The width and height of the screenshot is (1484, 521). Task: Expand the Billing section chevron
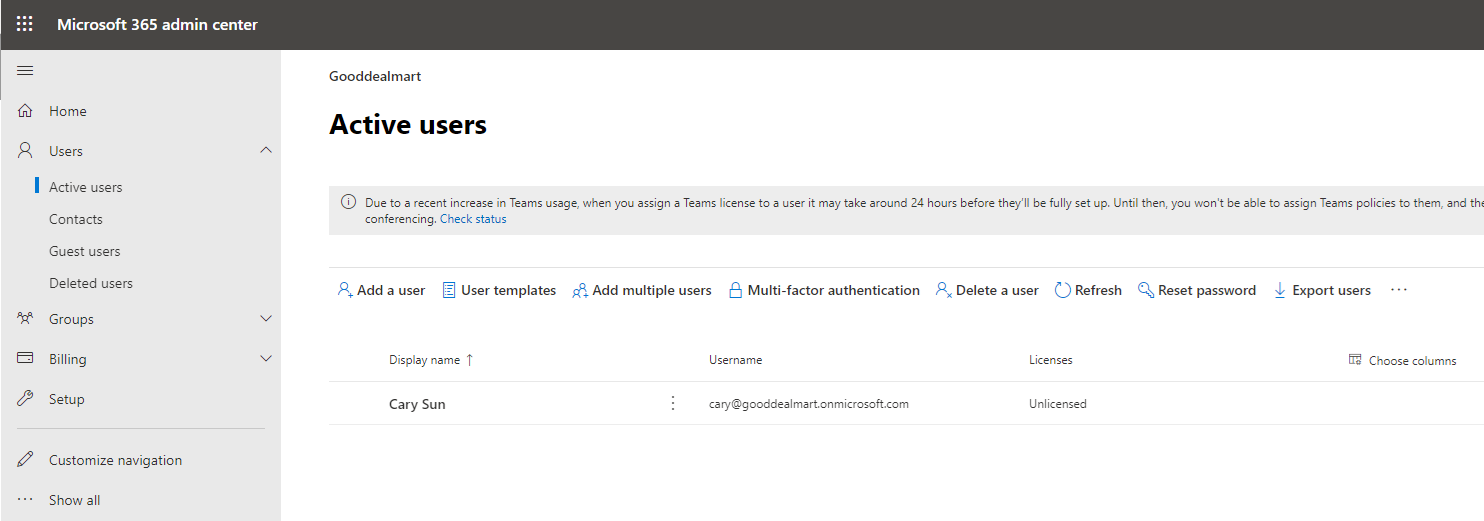click(x=265, y=359)
